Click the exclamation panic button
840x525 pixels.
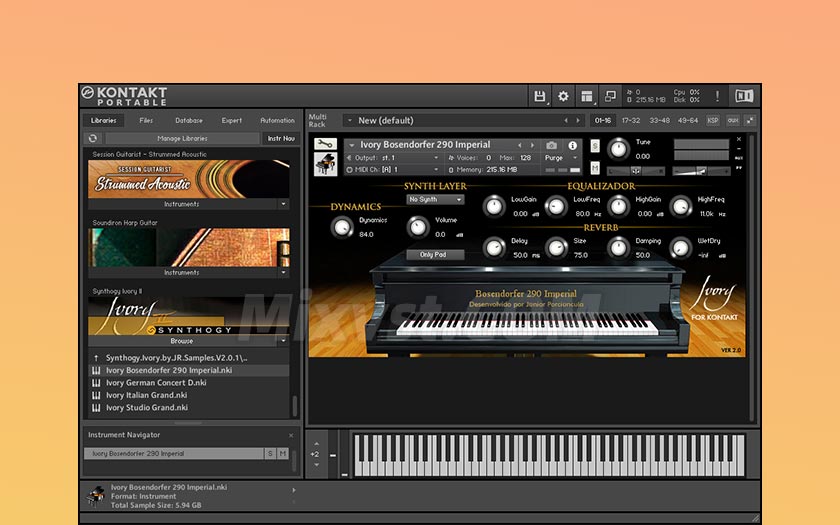click(x=717, y=96)
